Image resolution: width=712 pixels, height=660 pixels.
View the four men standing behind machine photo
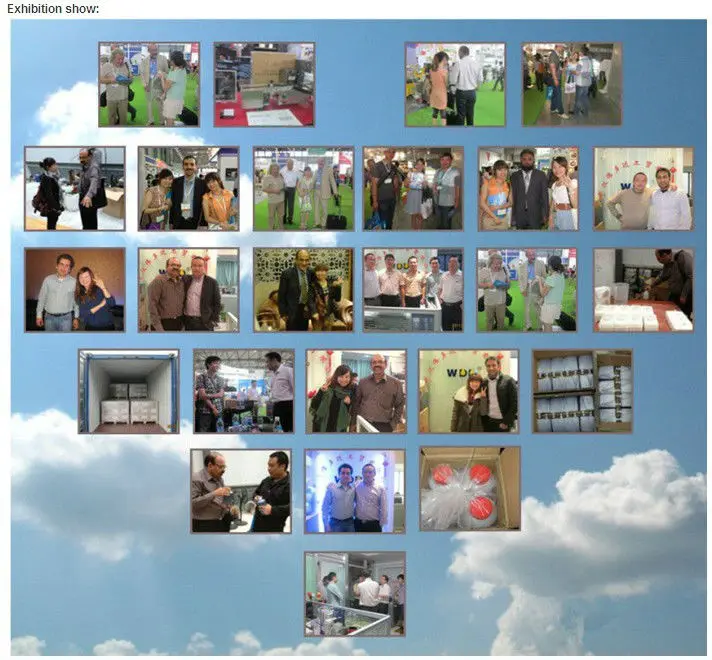click(413, 290)
